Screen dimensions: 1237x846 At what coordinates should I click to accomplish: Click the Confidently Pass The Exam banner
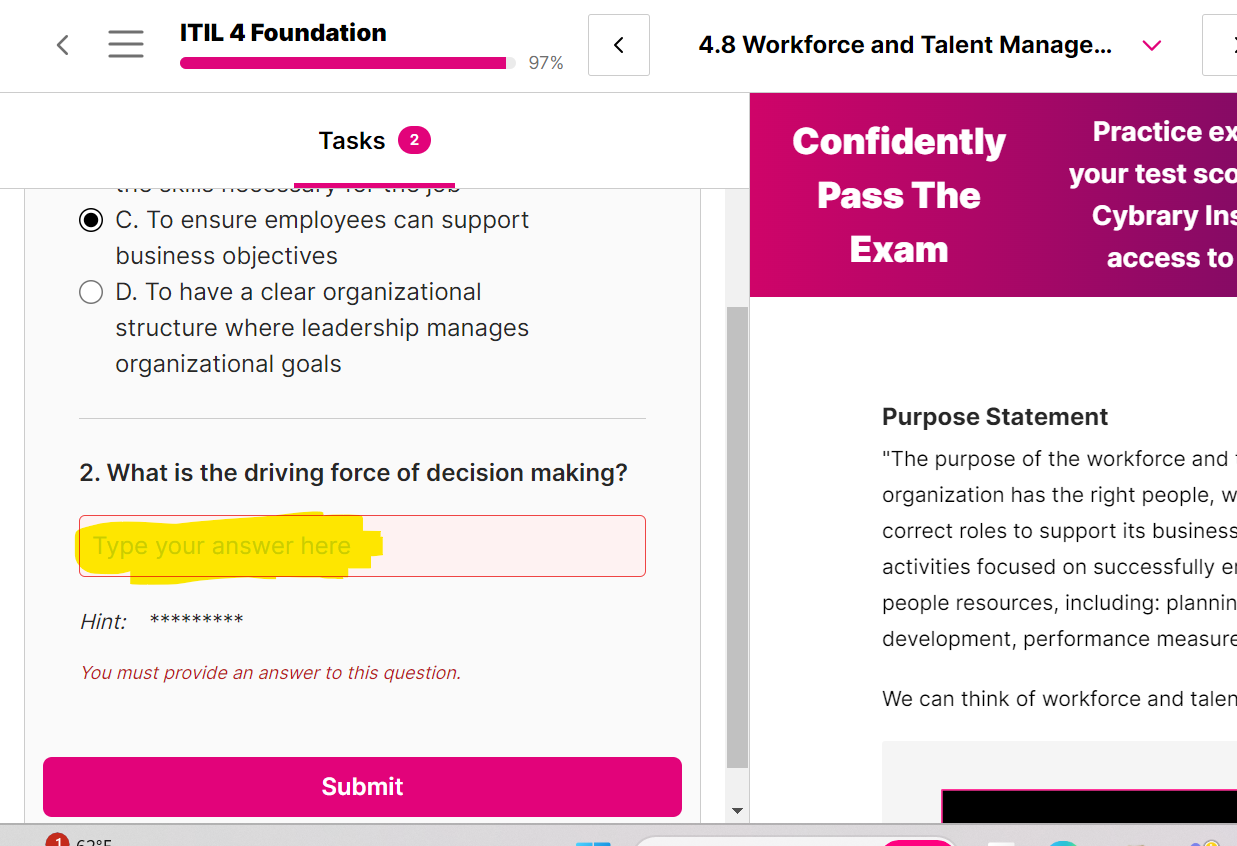(x=898, y=195)
